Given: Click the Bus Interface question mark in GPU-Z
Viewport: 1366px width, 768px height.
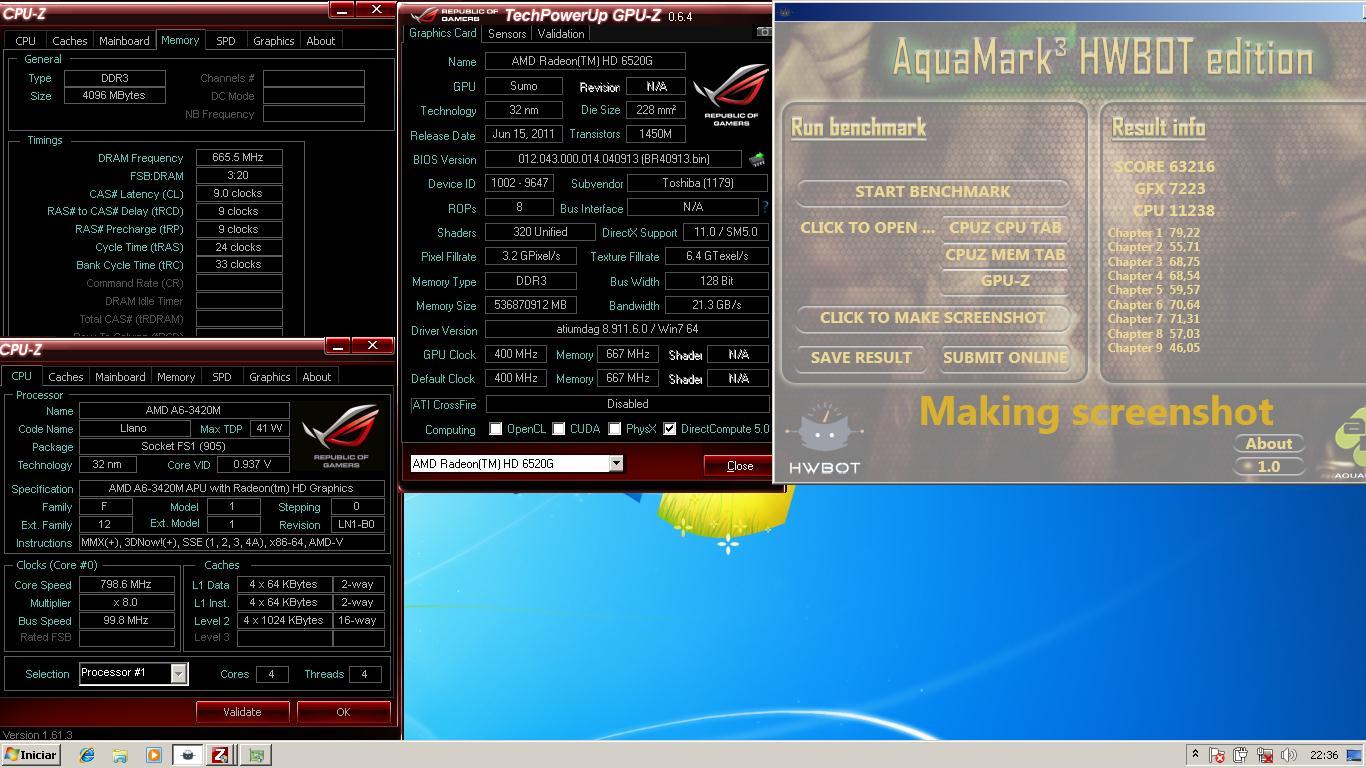Looking at the screenshot, I should click(765, 207).
